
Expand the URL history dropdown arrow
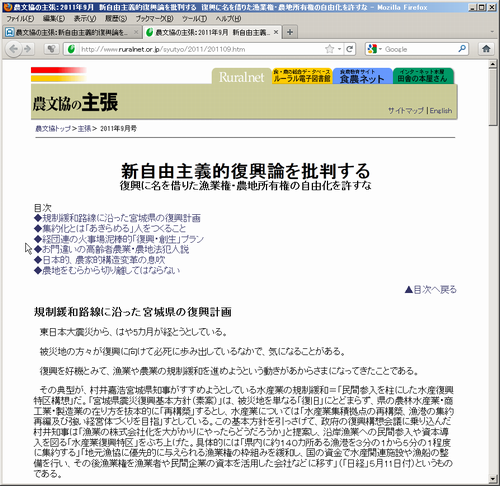point(339,49)
